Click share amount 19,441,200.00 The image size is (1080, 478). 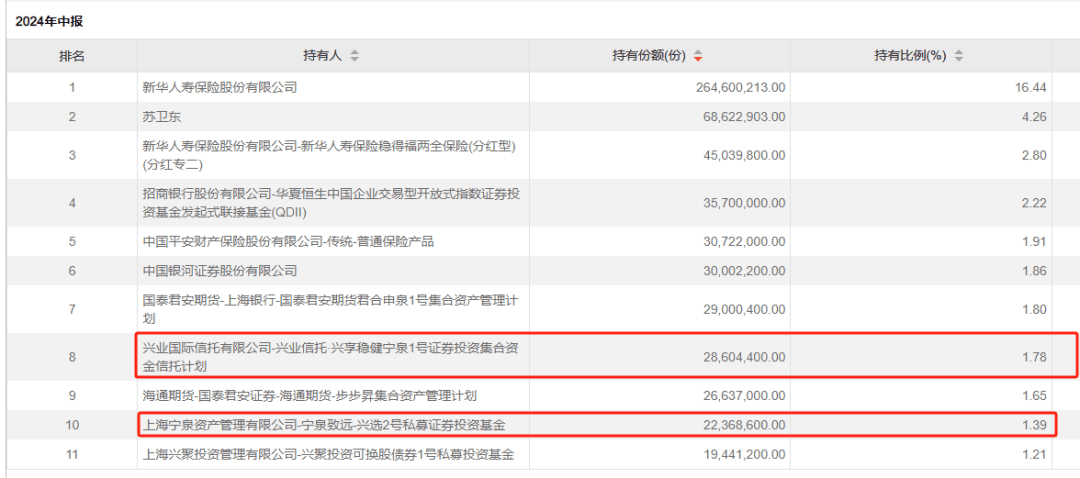pyautogui.click(x=744, y=455)
